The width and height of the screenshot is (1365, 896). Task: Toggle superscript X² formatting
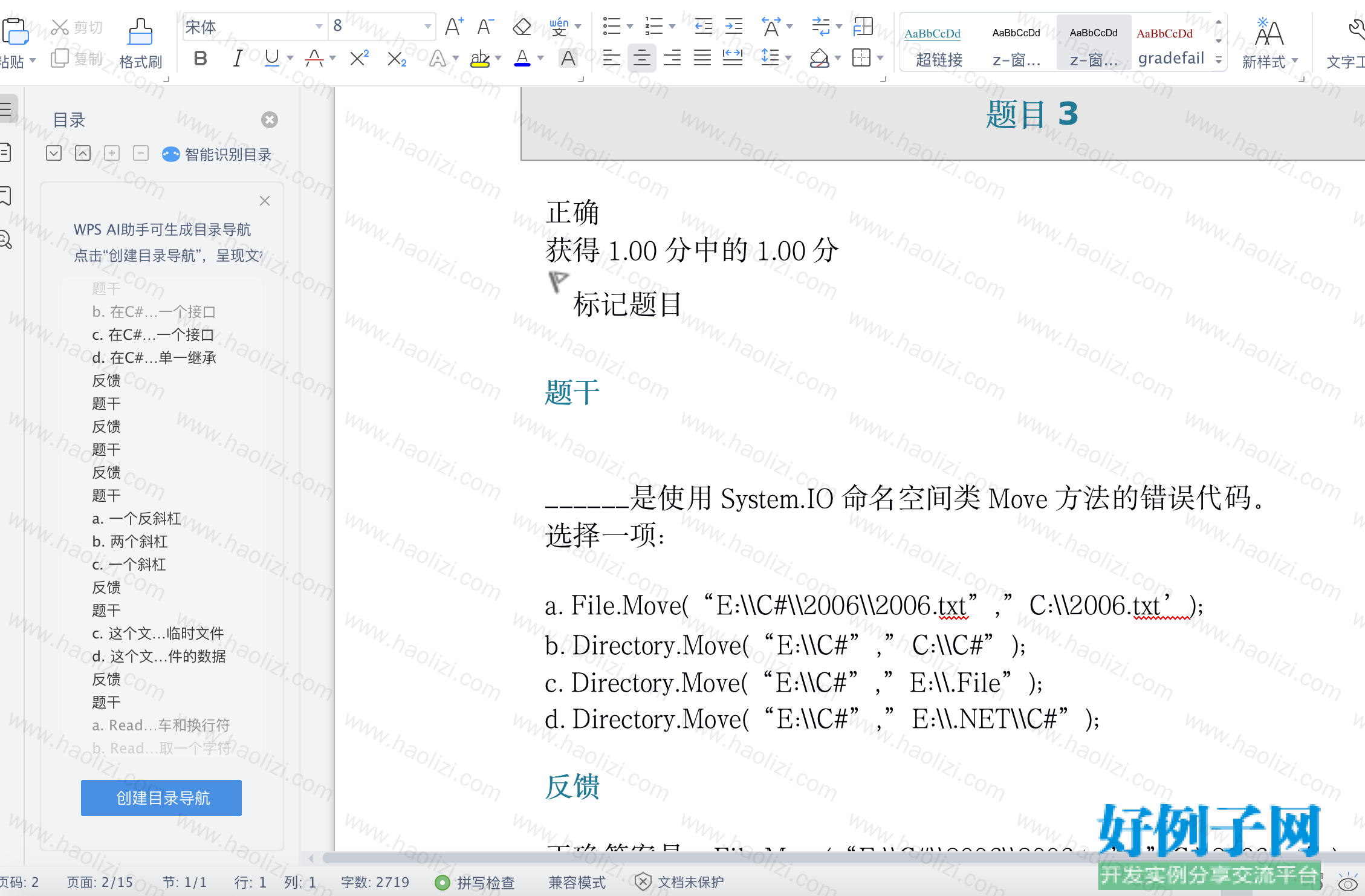(x=359, y=59)
